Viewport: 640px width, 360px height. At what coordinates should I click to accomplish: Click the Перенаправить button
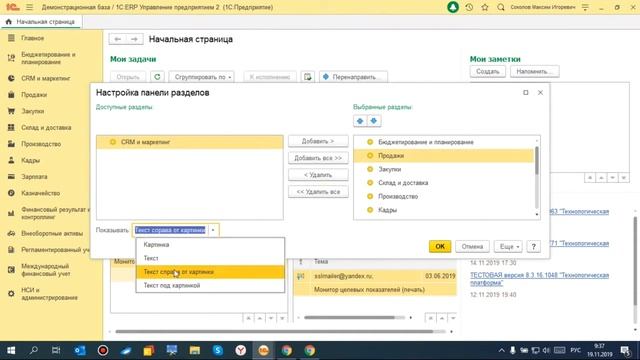click(x=353, y=77)
